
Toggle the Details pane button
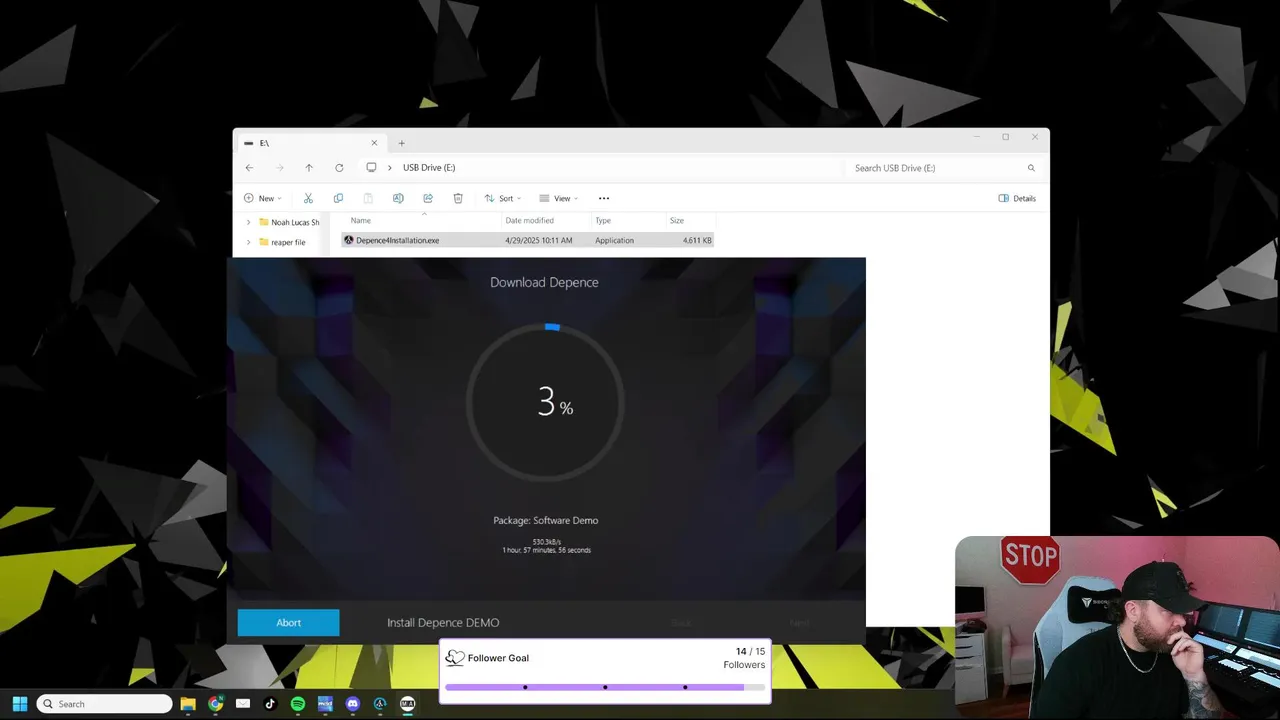(x=1017, y=198)
